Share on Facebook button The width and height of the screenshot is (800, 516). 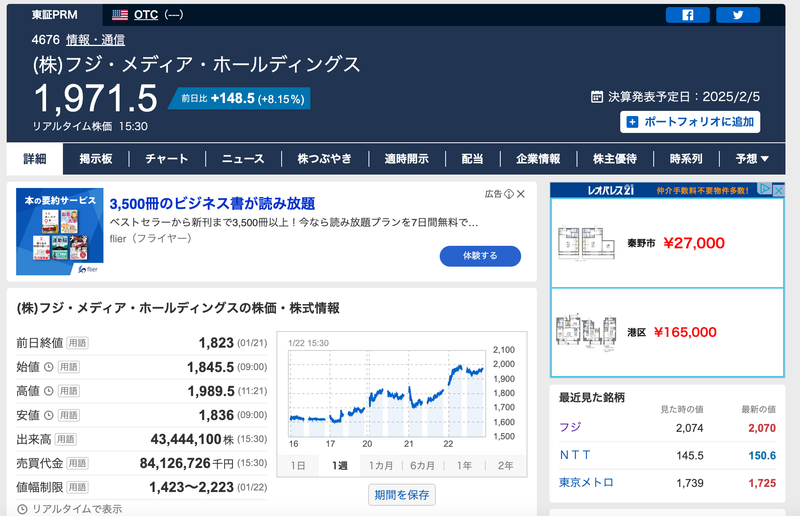pyautogui.click(x=687, y=15)
